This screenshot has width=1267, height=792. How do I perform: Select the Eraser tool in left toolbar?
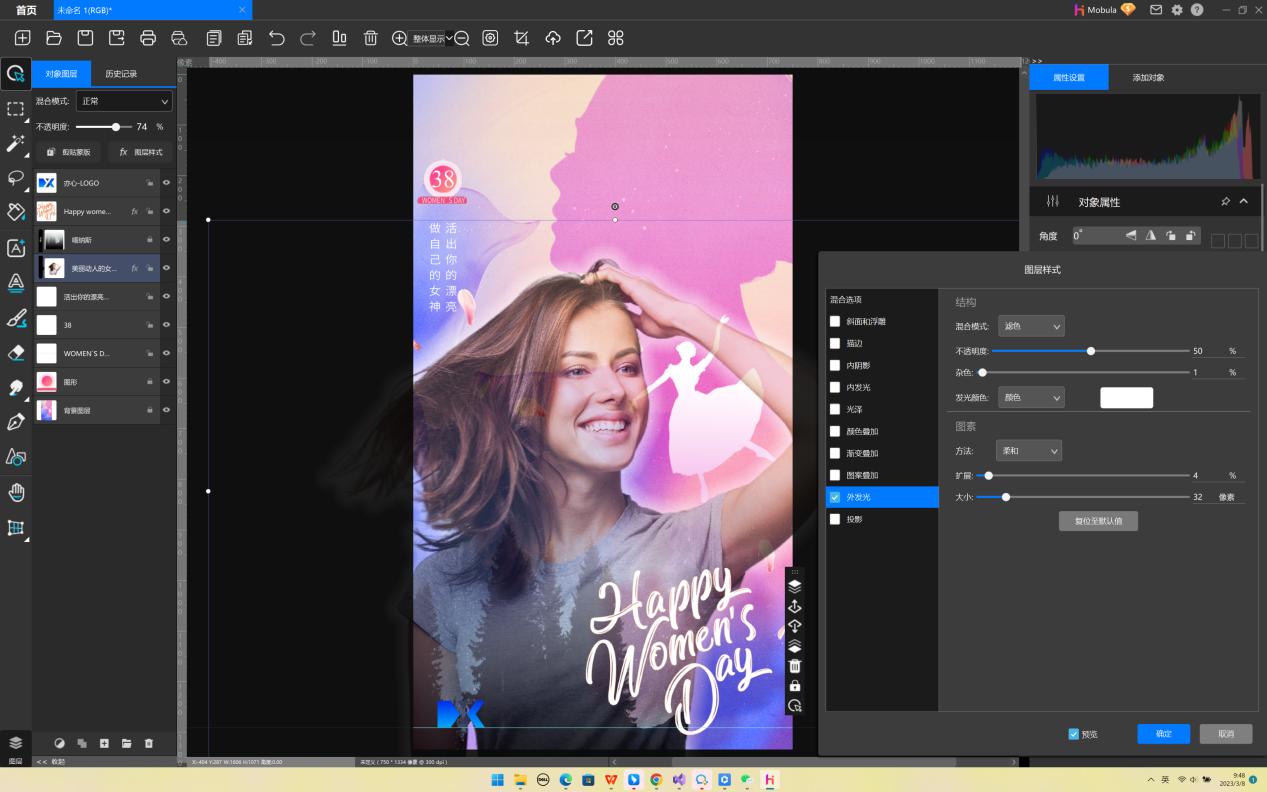(x=15, y=352)
